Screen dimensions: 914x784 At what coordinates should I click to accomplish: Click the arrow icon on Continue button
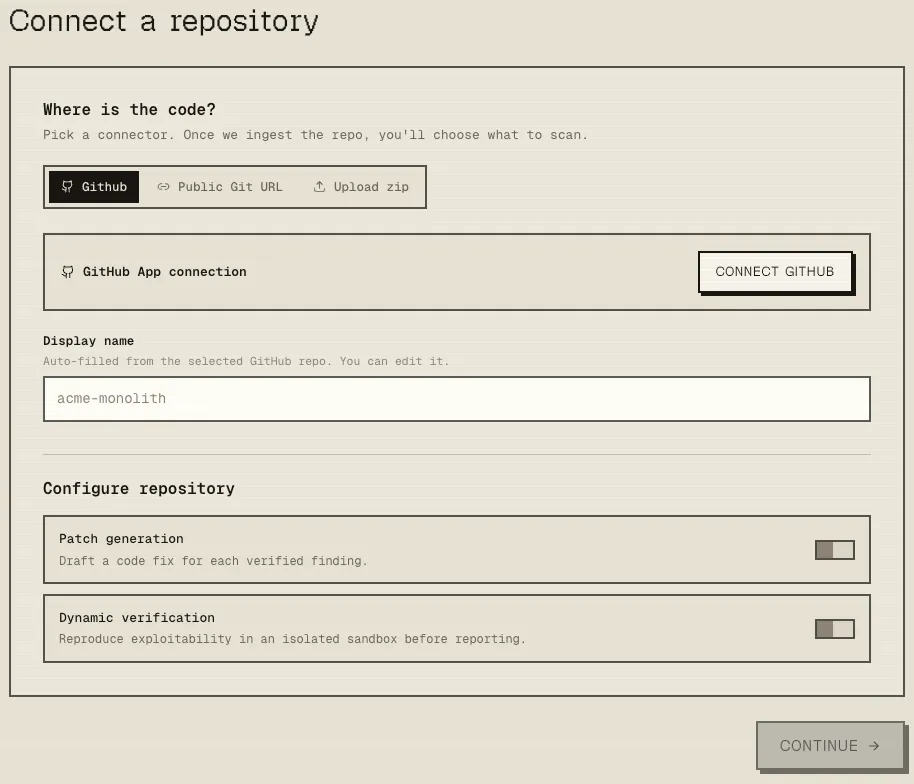point(874,746)
